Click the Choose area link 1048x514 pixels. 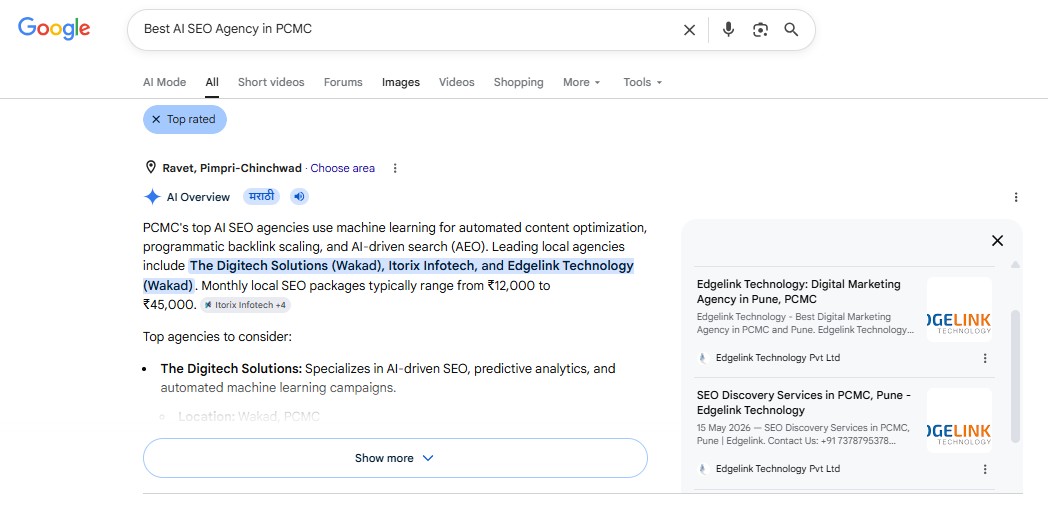342,168
